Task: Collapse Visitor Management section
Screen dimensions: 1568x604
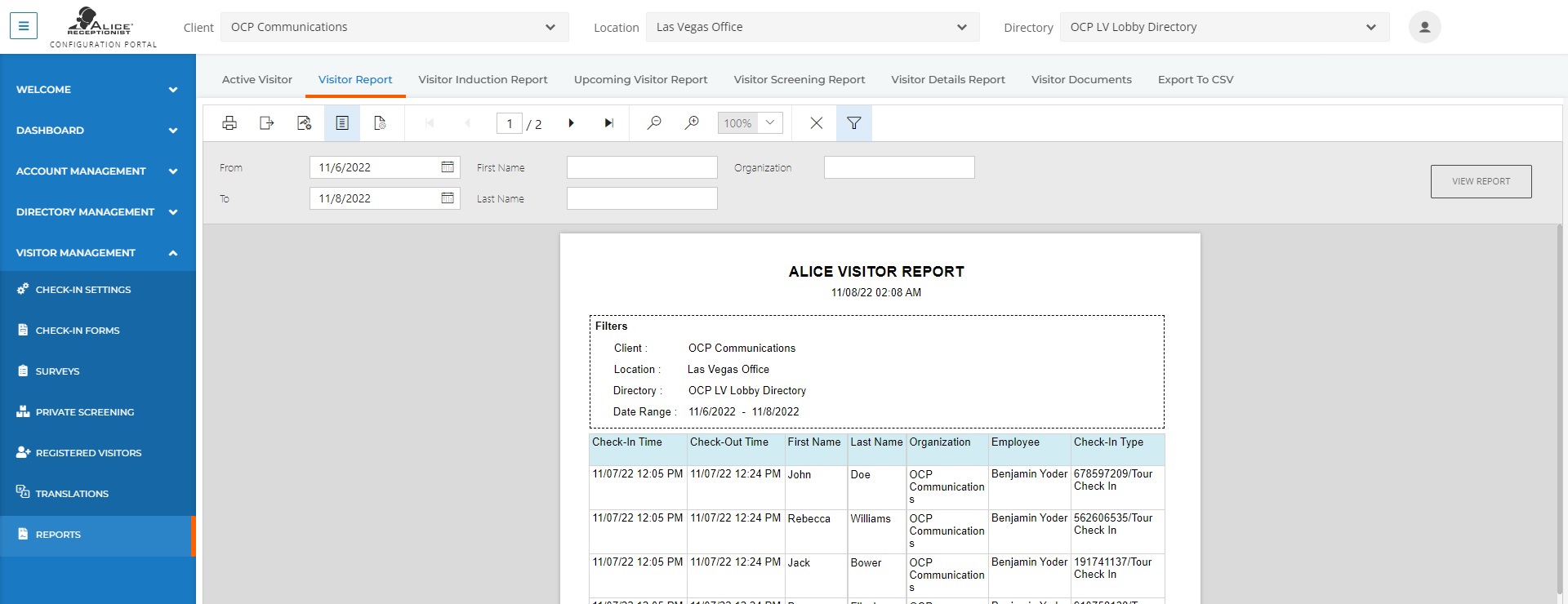Action: point(98,253)
